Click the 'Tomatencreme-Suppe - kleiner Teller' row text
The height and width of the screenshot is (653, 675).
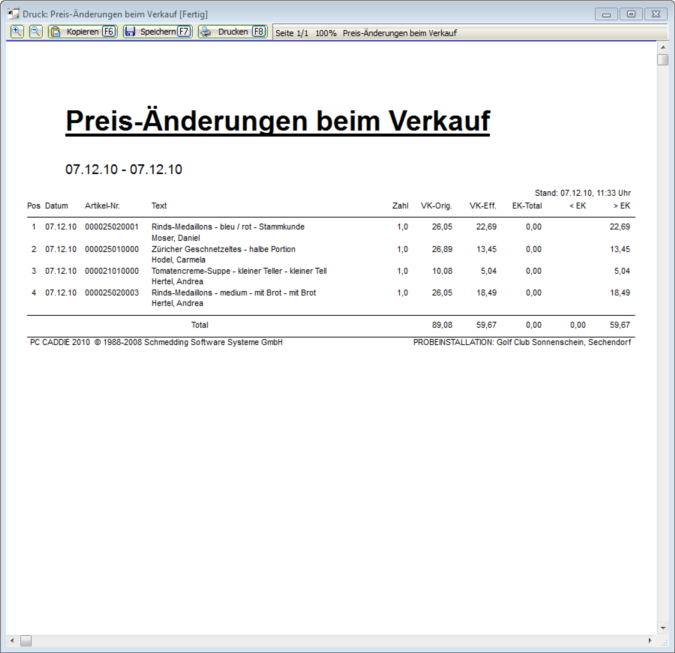click(x=239, y=271)
